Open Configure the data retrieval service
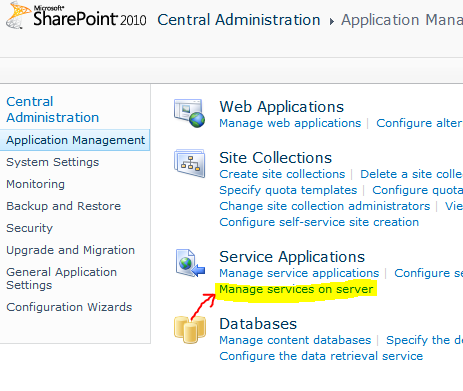 coord(321,356)
